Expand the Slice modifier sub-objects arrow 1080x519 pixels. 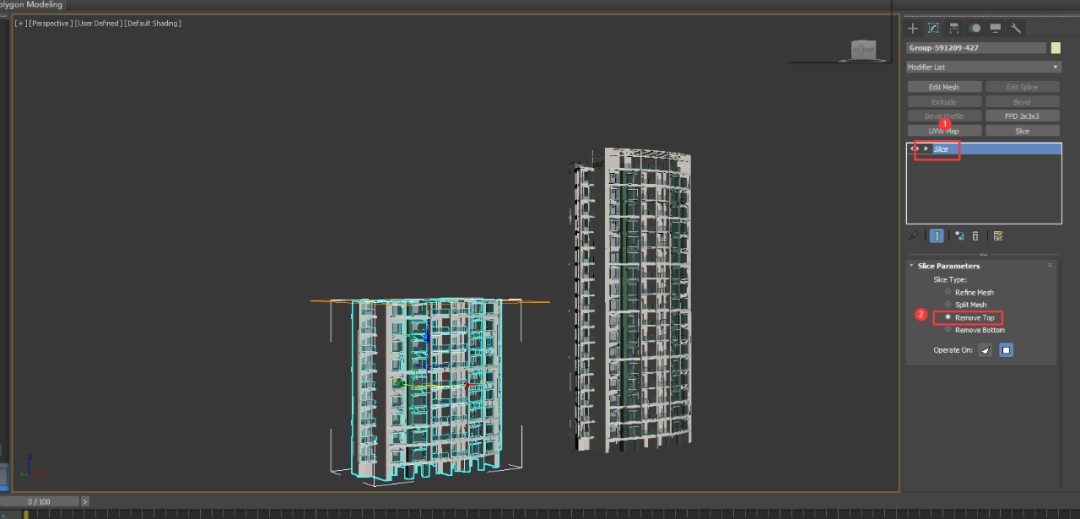point(926,149)
